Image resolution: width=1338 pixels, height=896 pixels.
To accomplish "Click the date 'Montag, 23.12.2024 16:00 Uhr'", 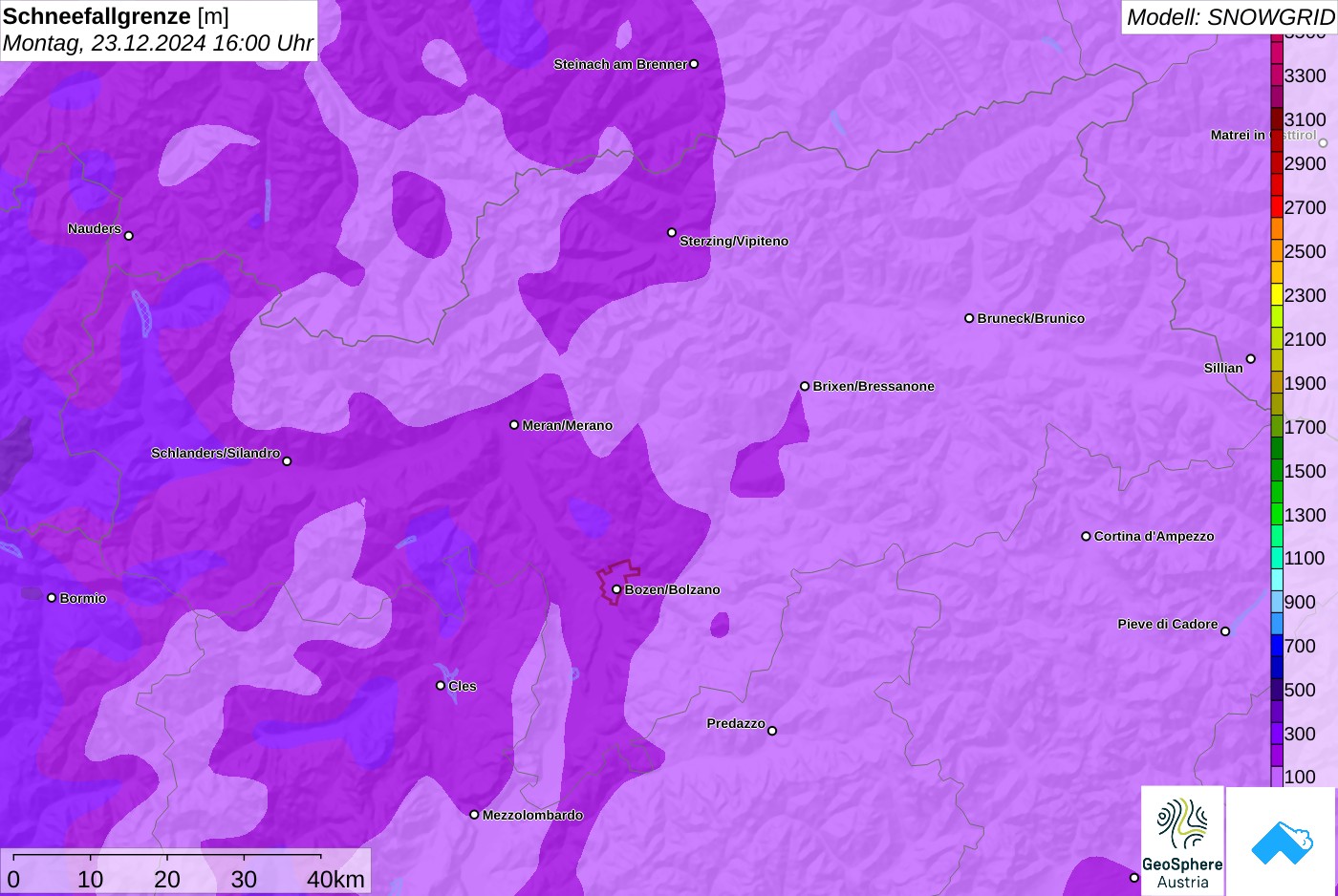I will click(158, 43).
